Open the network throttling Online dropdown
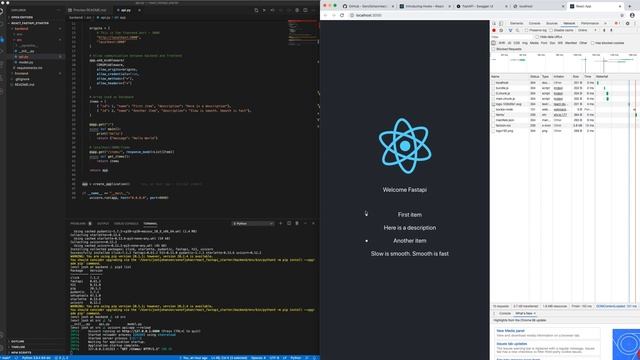Viewport: 640px width, 360px height. point(587,30)
